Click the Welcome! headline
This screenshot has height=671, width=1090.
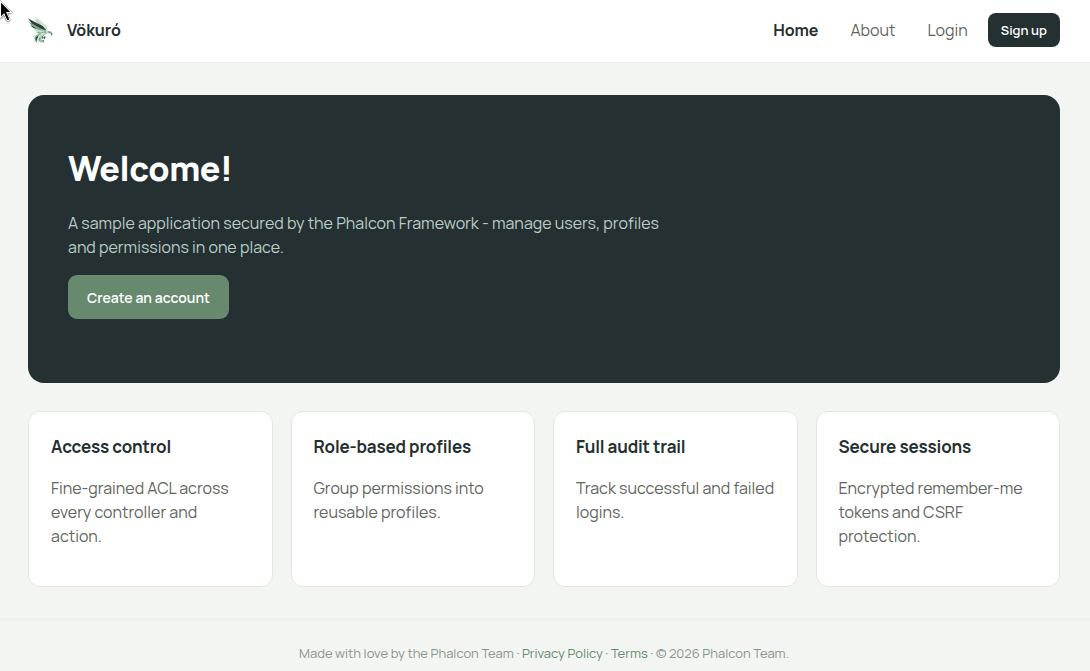coord(149,169)
